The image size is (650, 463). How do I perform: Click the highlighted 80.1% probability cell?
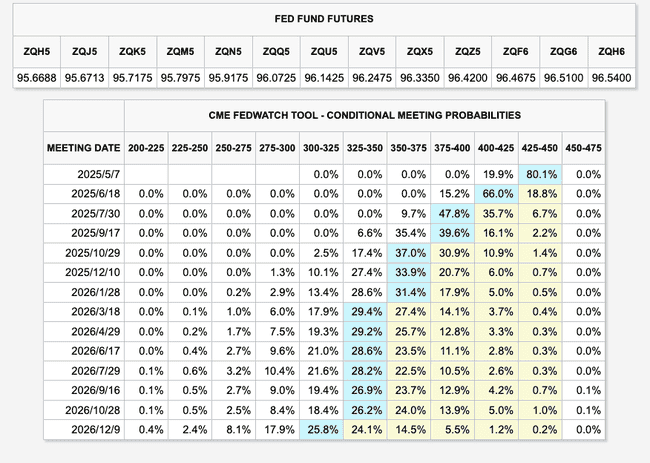point(540,174)
